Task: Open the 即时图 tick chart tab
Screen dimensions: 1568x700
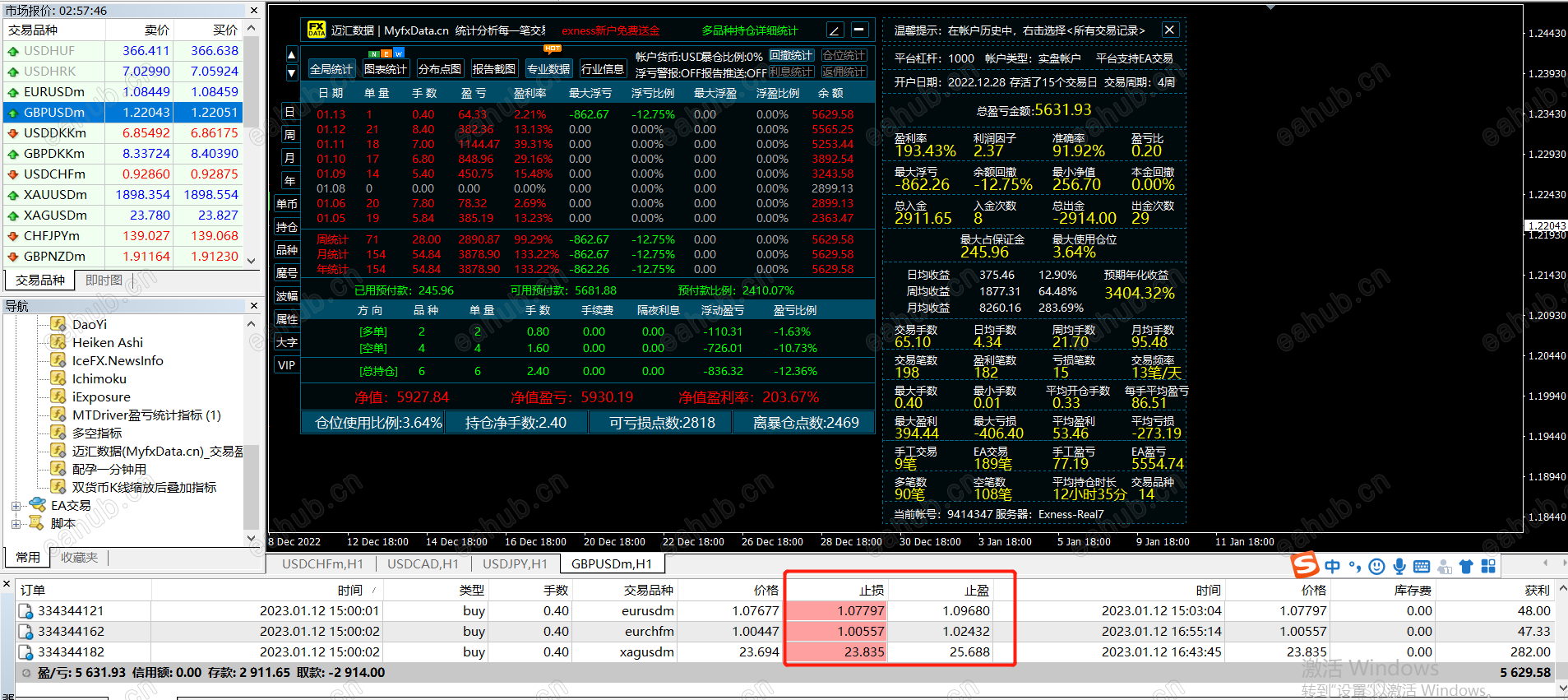Action: point(104,280)
